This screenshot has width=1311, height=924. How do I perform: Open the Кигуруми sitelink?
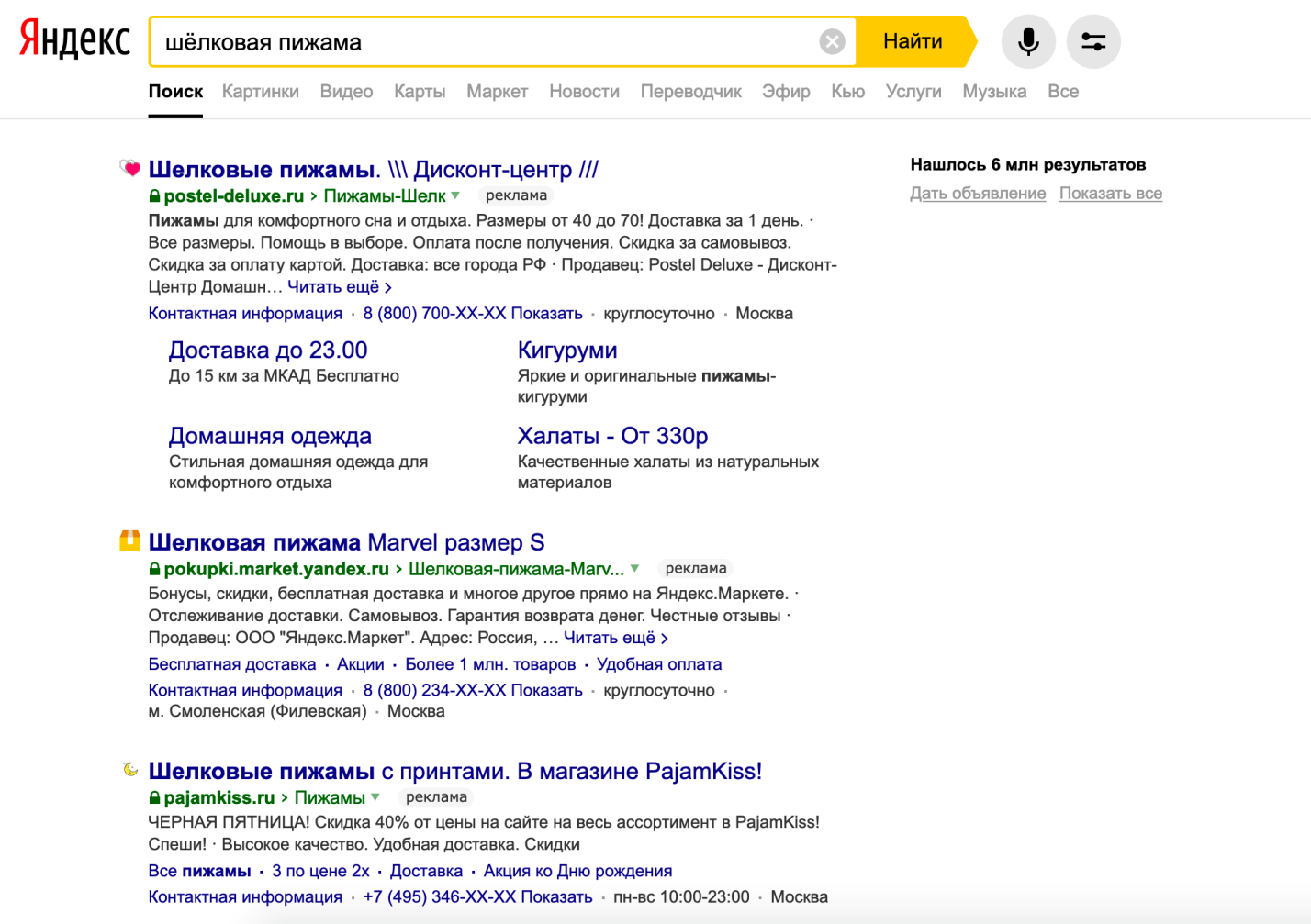(566, 351)
